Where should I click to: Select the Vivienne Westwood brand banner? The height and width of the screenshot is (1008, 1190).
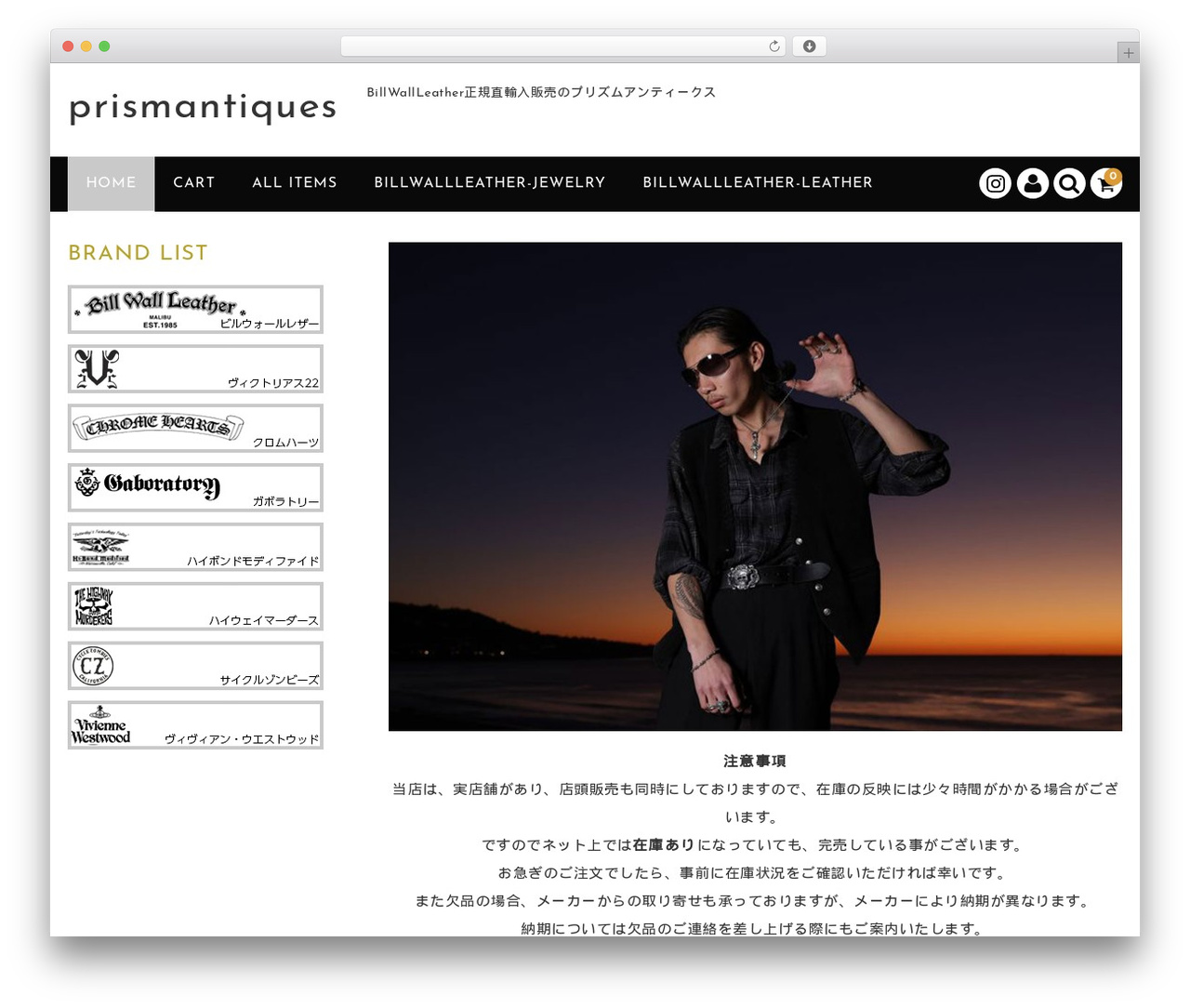click(x=195, y=725)
